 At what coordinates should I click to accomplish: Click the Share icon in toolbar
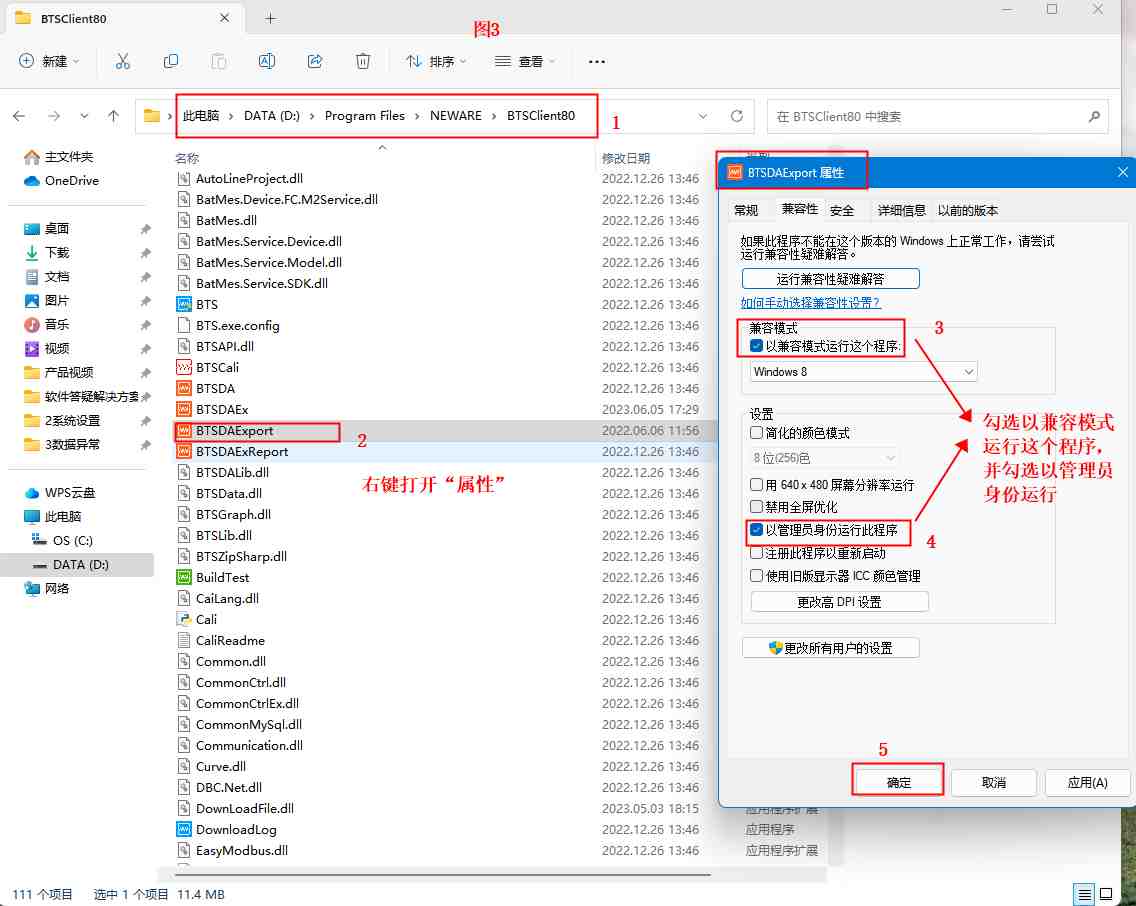tap(314, 62)
